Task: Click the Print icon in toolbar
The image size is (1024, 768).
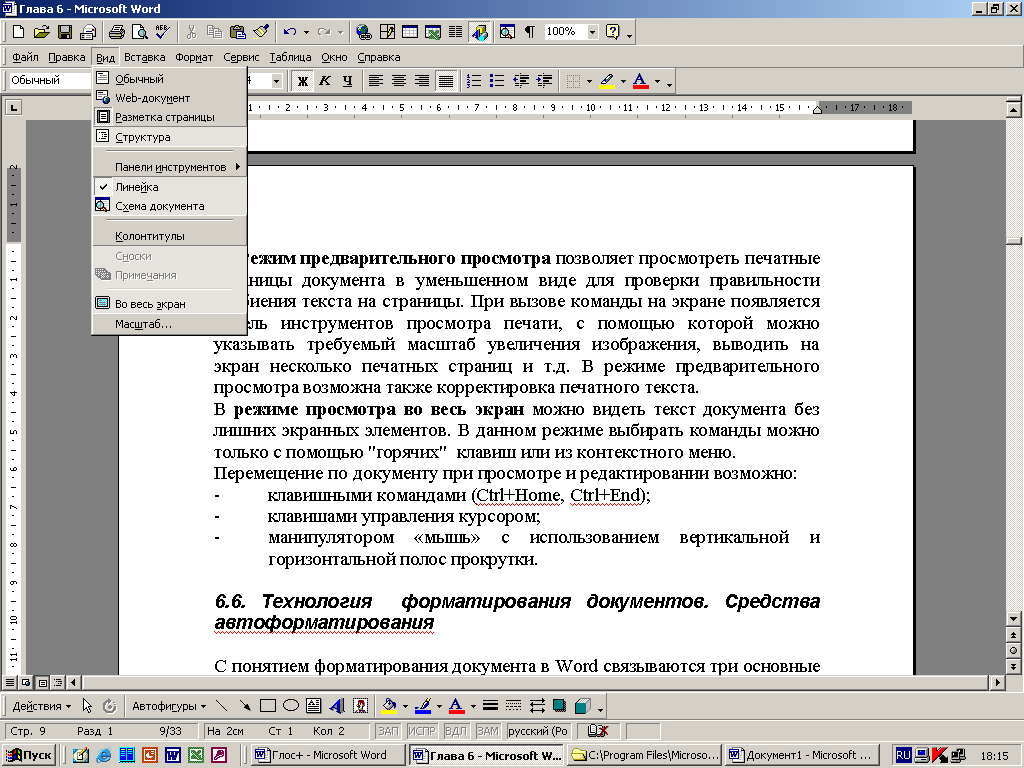Action: point(116,32)
